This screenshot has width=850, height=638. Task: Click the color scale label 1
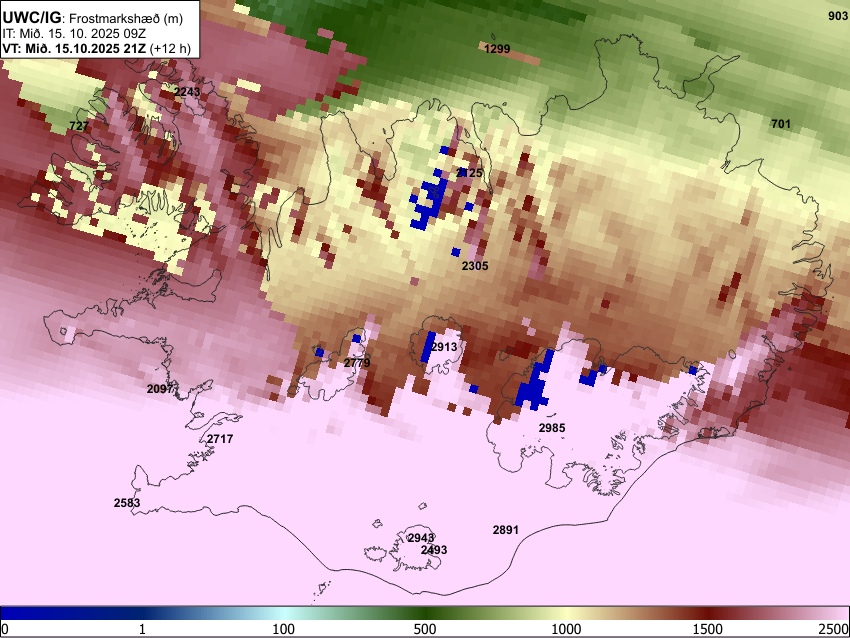click(x=142, y=629)
